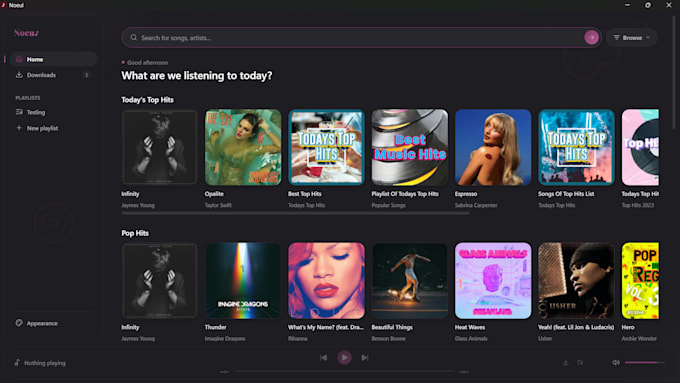Click the 'Usher' artist text

point(545,338)
